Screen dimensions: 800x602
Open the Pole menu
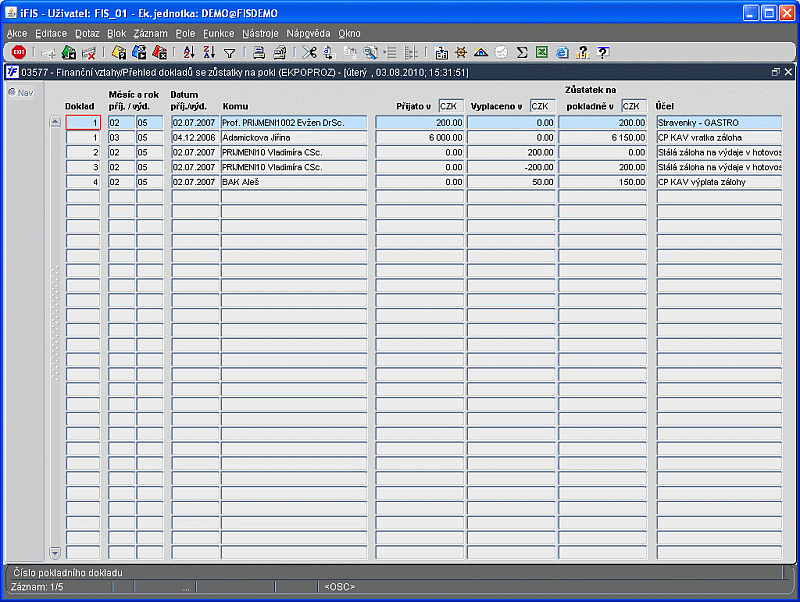click(x=185, y=33)
